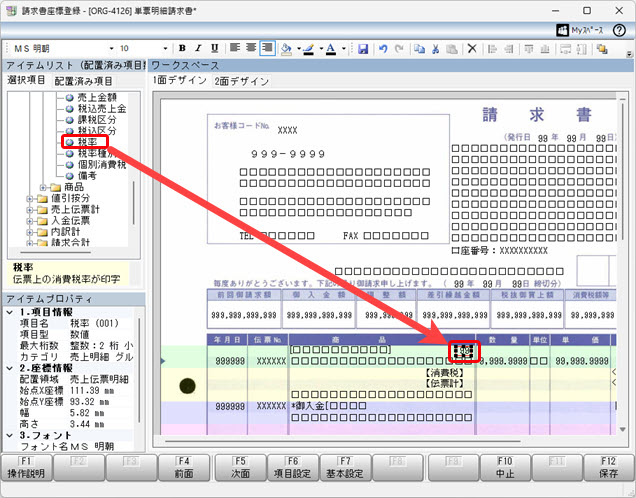The width and height of the screenshot is (636, 498).
Task: Collapse the 1.項目情報 section
Action: coord(10,312)
